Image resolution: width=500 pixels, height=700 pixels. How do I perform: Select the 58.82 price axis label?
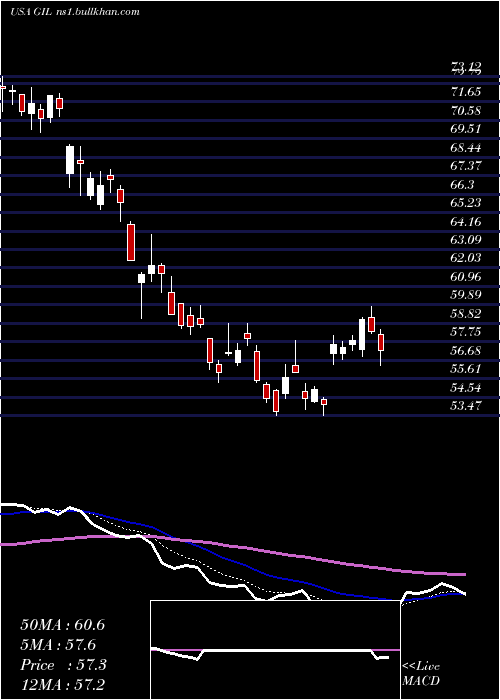point(466,314)
